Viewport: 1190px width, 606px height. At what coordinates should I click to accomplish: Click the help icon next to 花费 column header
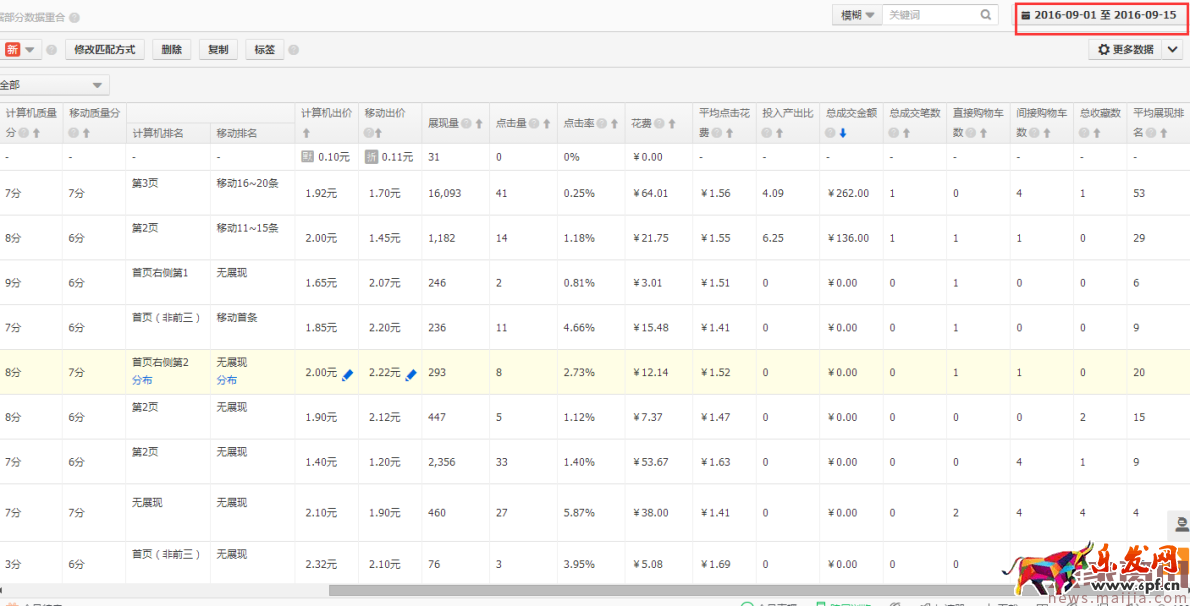658,122
